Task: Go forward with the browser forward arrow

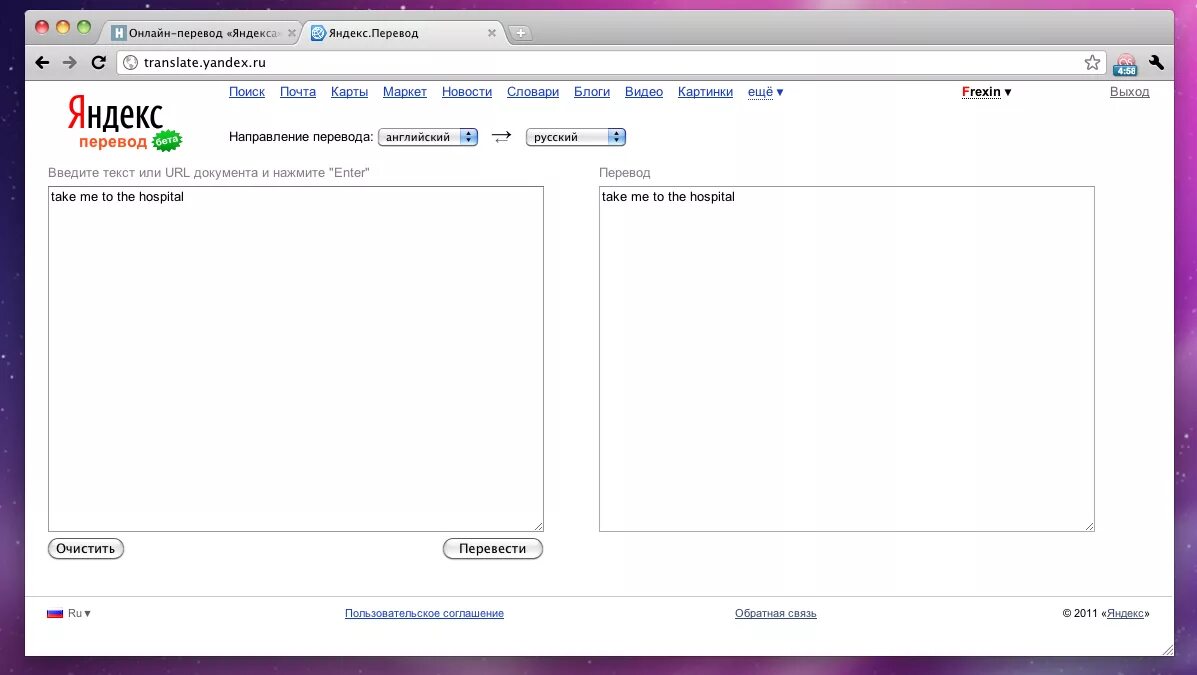Action: (x=69, y=63)
